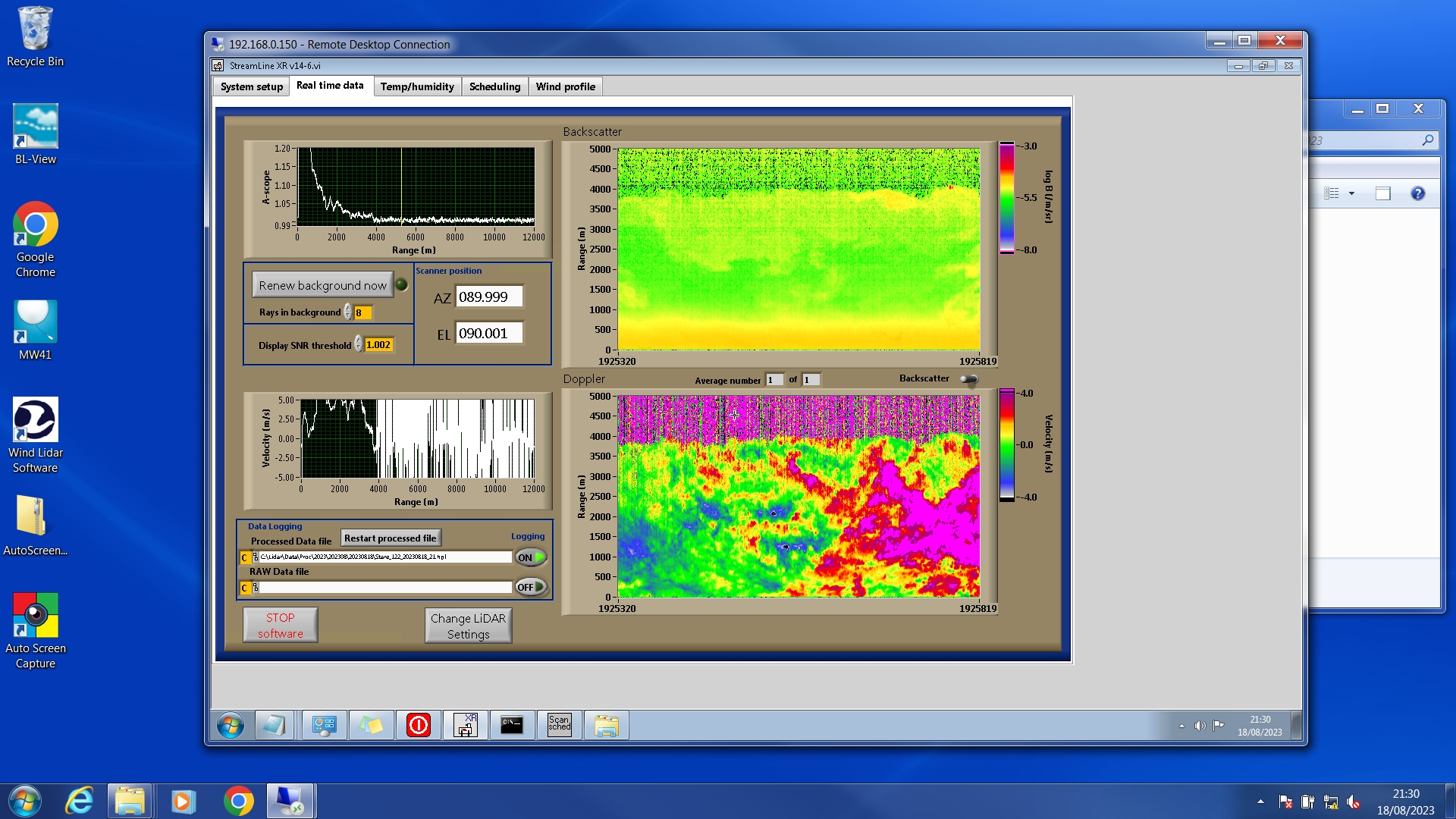Click Change LiDAR Settings button

(x=468, y=626)
